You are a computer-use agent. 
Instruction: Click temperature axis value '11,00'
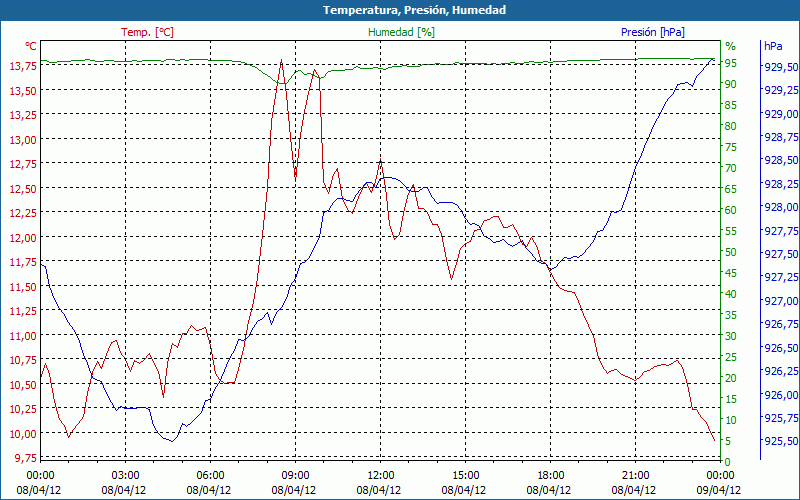click(x=23, y=336)
